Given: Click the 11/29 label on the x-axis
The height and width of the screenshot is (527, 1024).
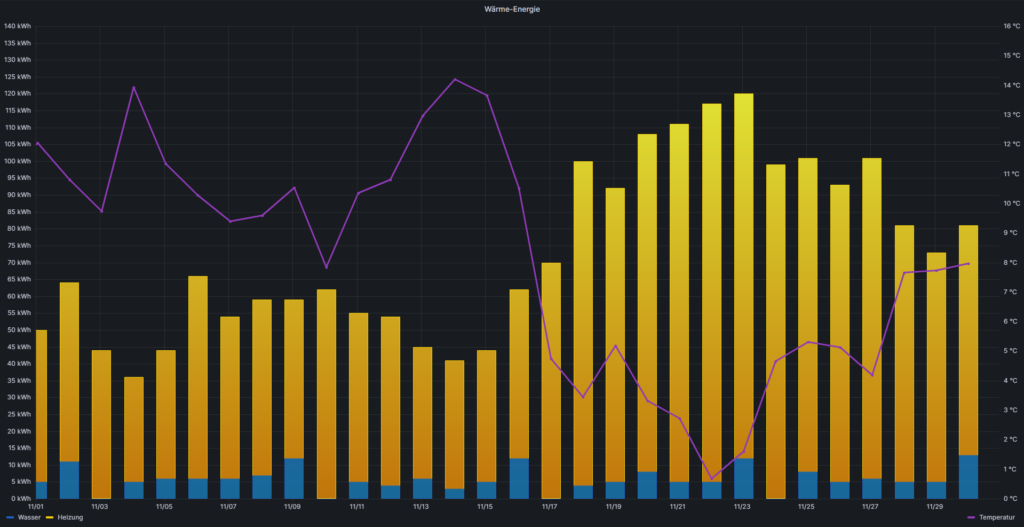Looking at the screenshot, I should (934, 507).
